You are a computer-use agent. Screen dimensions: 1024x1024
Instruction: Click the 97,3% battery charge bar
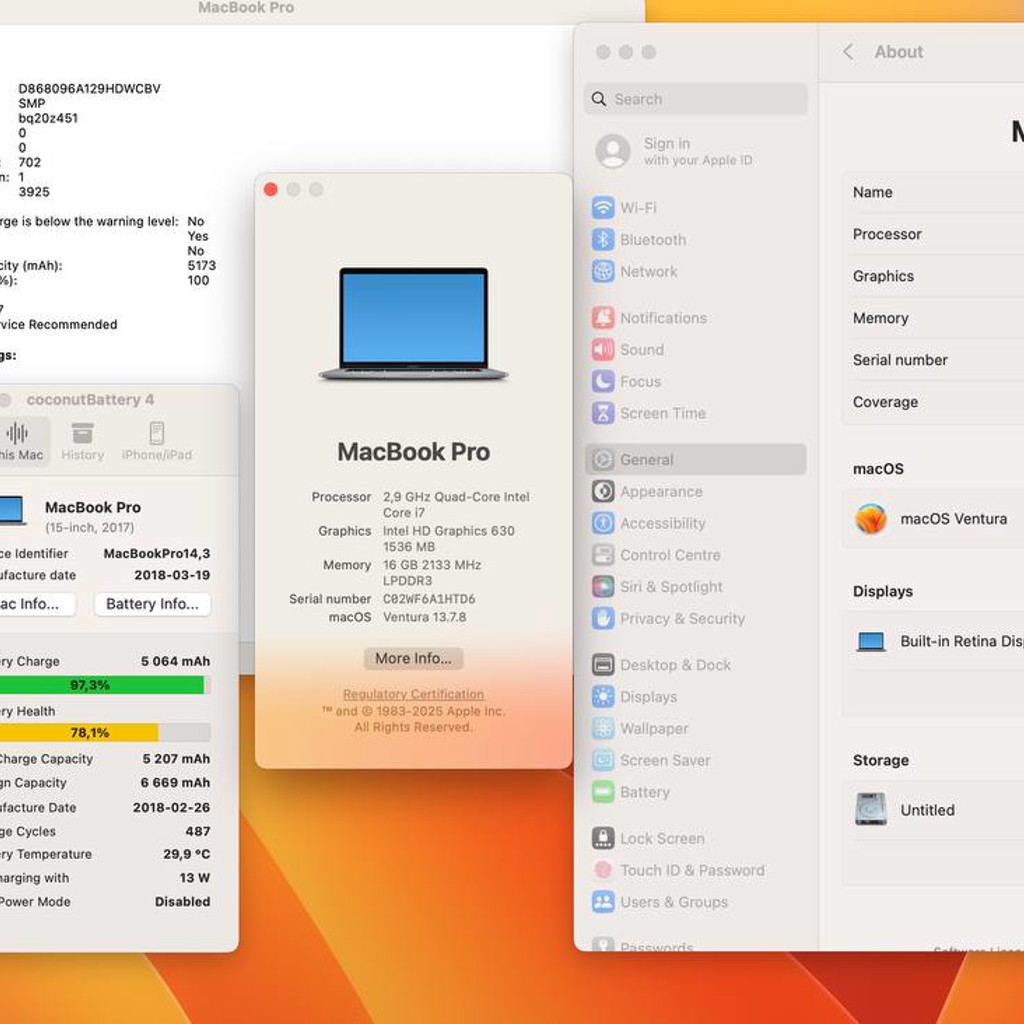[104, 685]
